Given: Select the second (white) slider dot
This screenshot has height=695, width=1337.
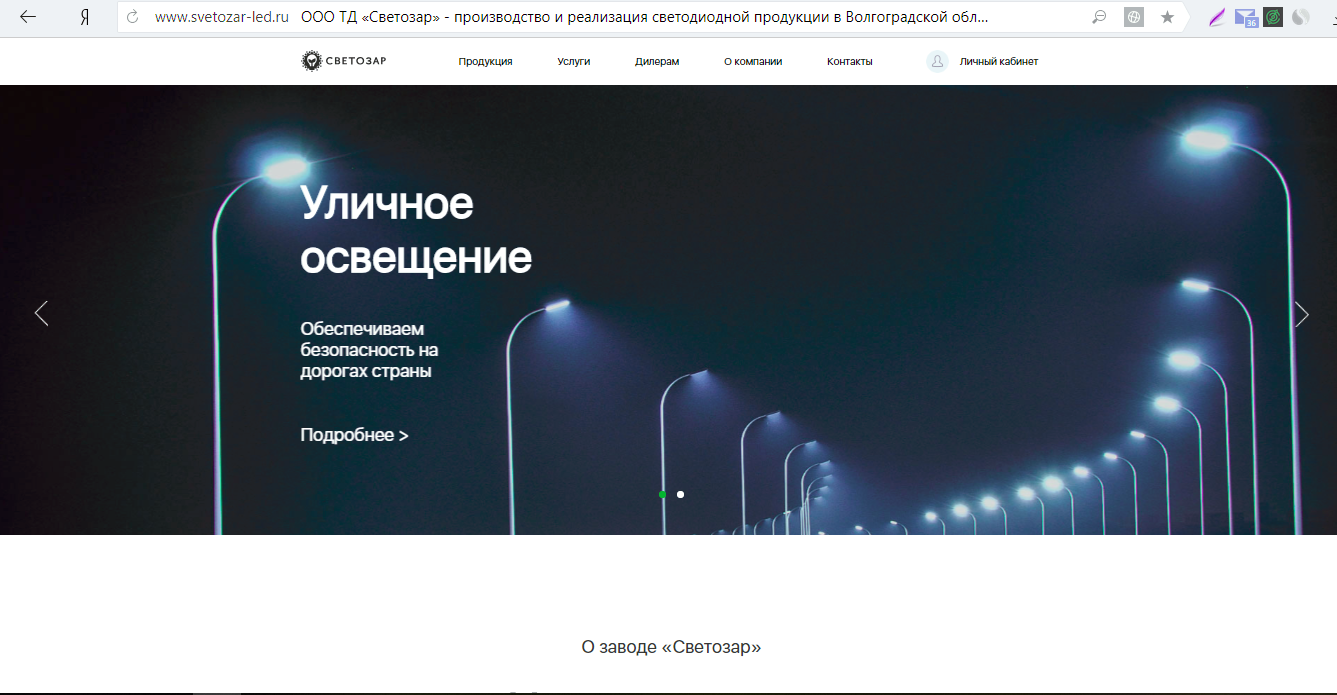Looking at the screenshot, I should coord(680,494).
